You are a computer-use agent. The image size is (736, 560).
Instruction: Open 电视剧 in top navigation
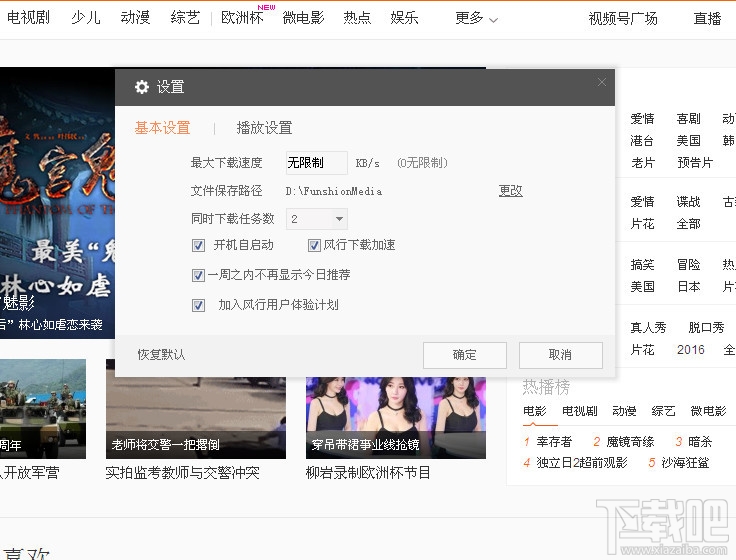[28, 17]
